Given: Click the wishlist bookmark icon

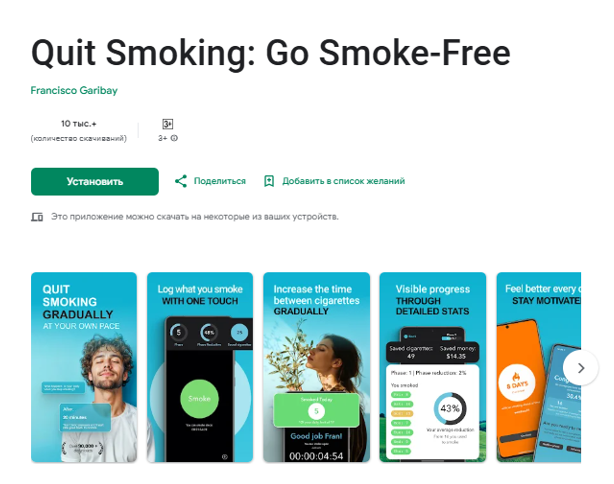Looking at the screenshot, I should [x=269, y=181].
